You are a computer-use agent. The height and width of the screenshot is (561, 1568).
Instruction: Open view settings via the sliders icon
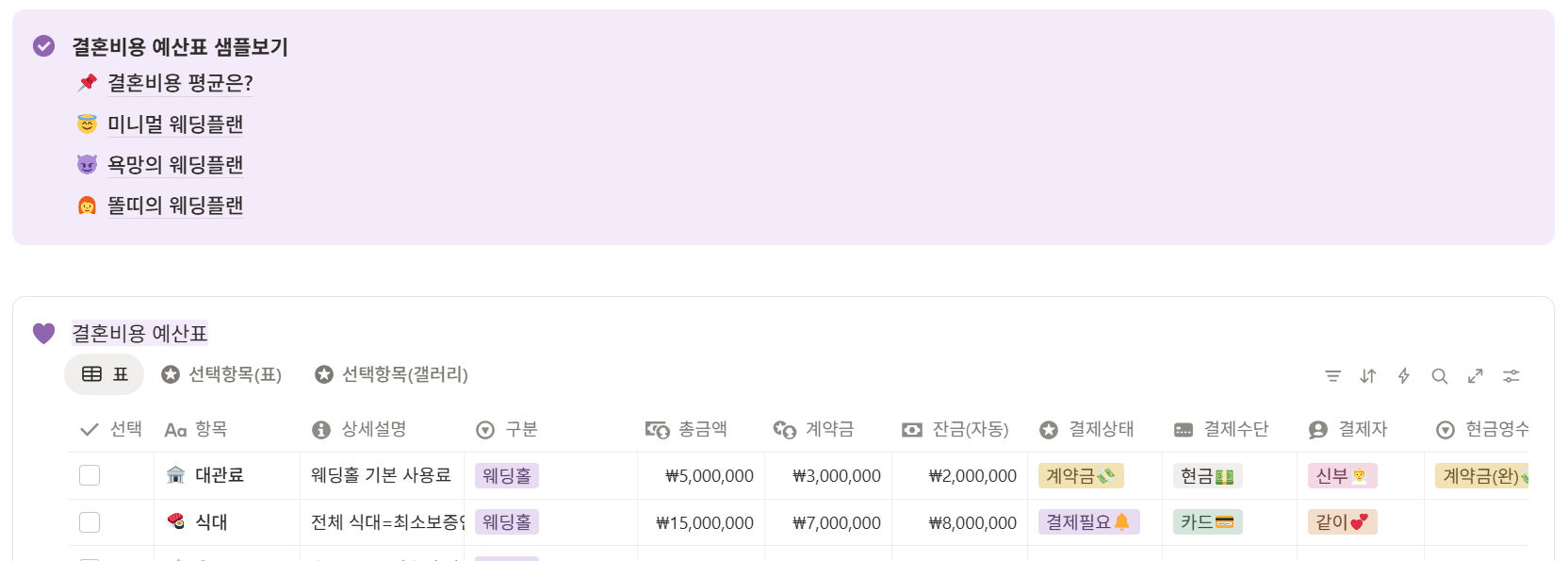[1511, 375]
